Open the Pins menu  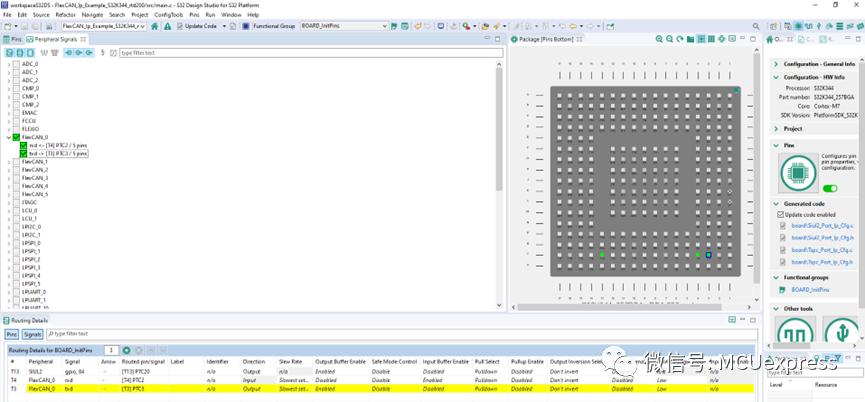[x=194, y=15]
